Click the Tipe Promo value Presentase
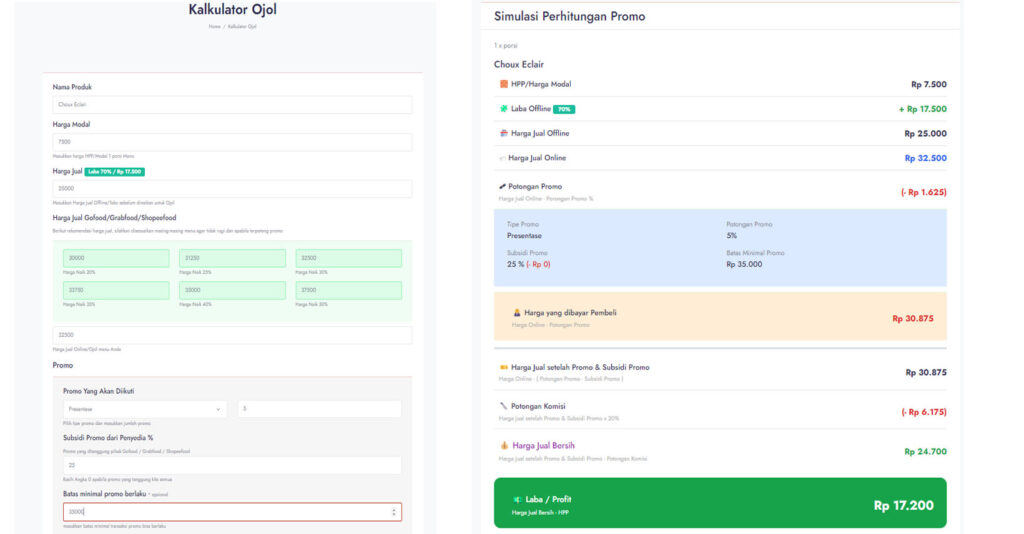Screen dimensions: 1024x534 [524, 236]
